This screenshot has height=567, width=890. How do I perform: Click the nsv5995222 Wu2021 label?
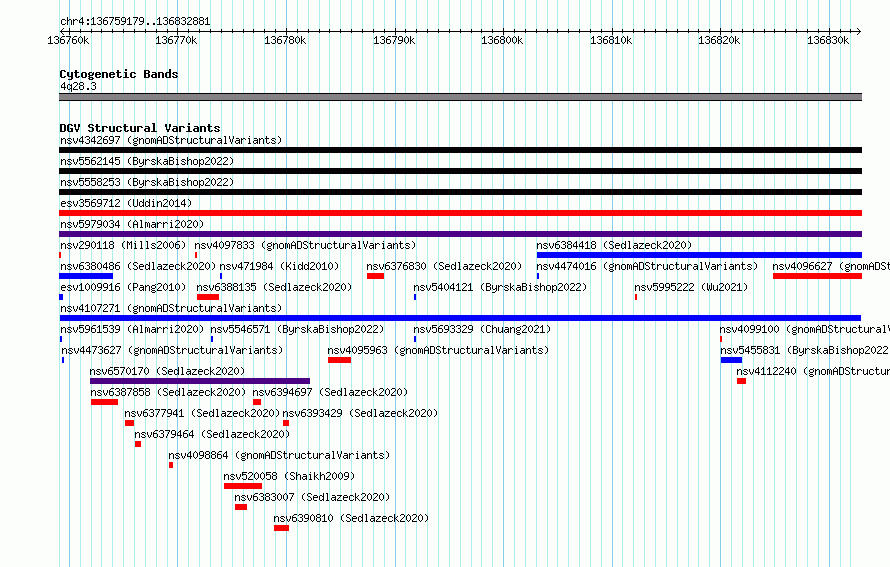691,287
